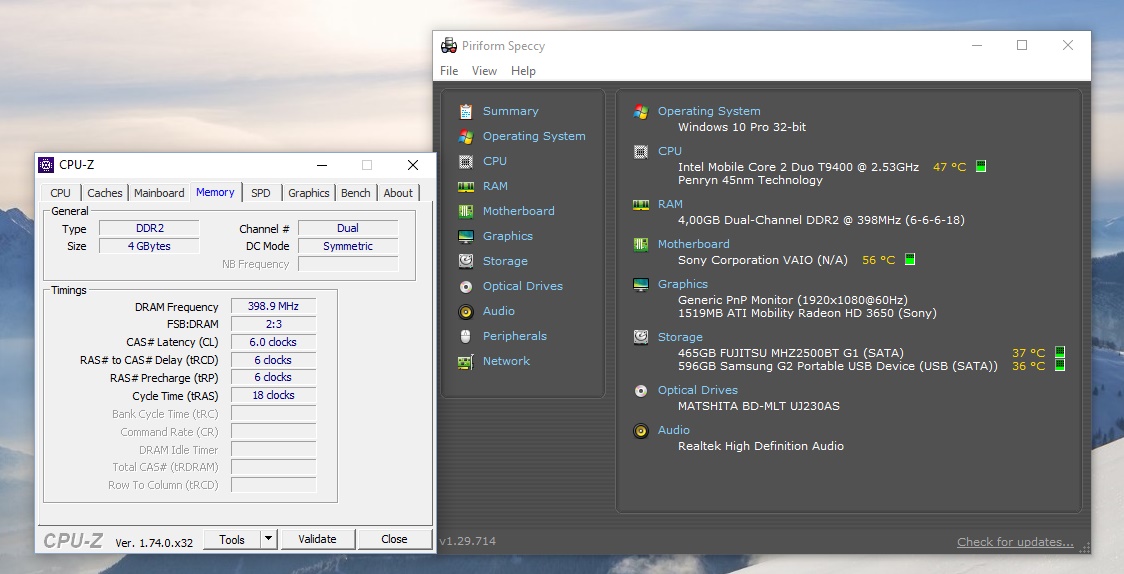The image size is (1124, 574).
Task: Click the CPU-Z title bar app icon
Action: click(x=46, y=165)
